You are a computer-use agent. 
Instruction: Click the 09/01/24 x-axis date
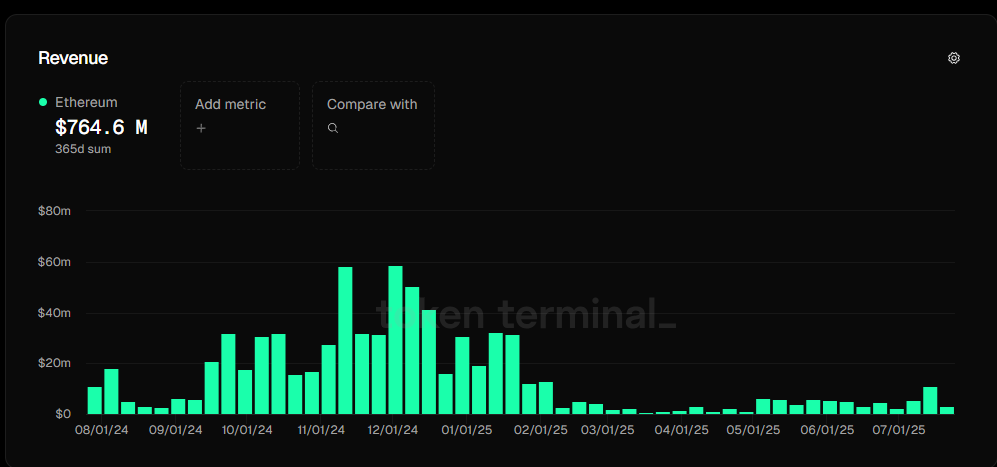pos(176,430)
